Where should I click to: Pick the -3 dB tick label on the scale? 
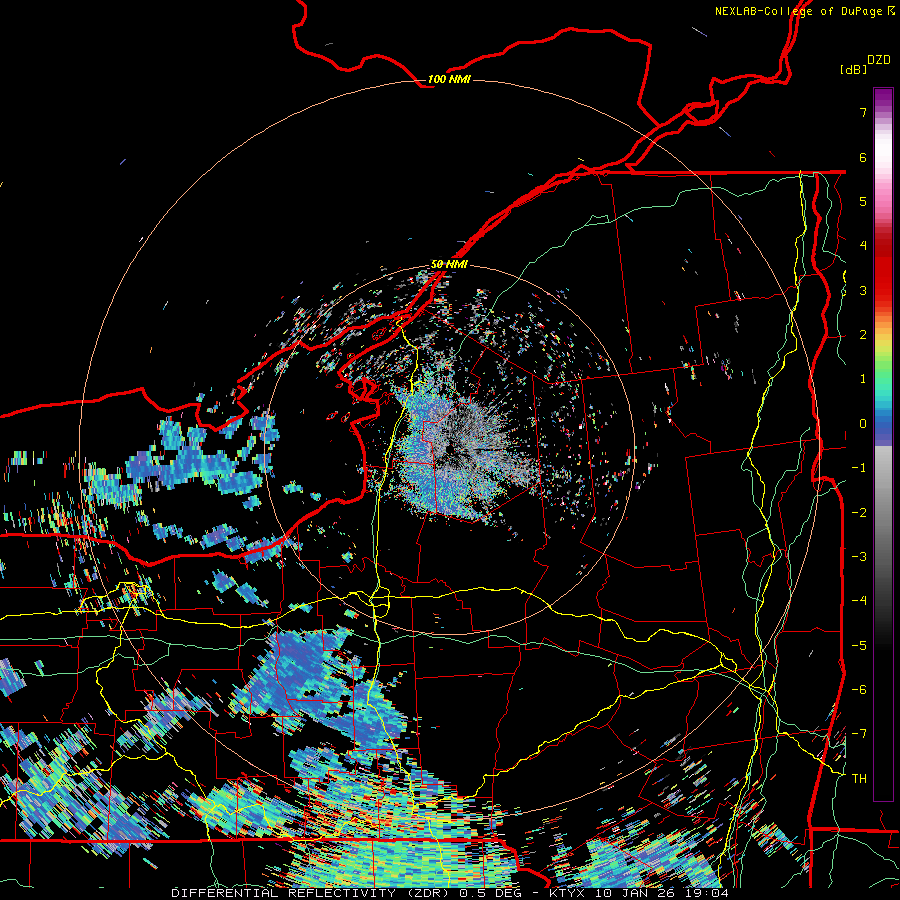coord(859,556)
